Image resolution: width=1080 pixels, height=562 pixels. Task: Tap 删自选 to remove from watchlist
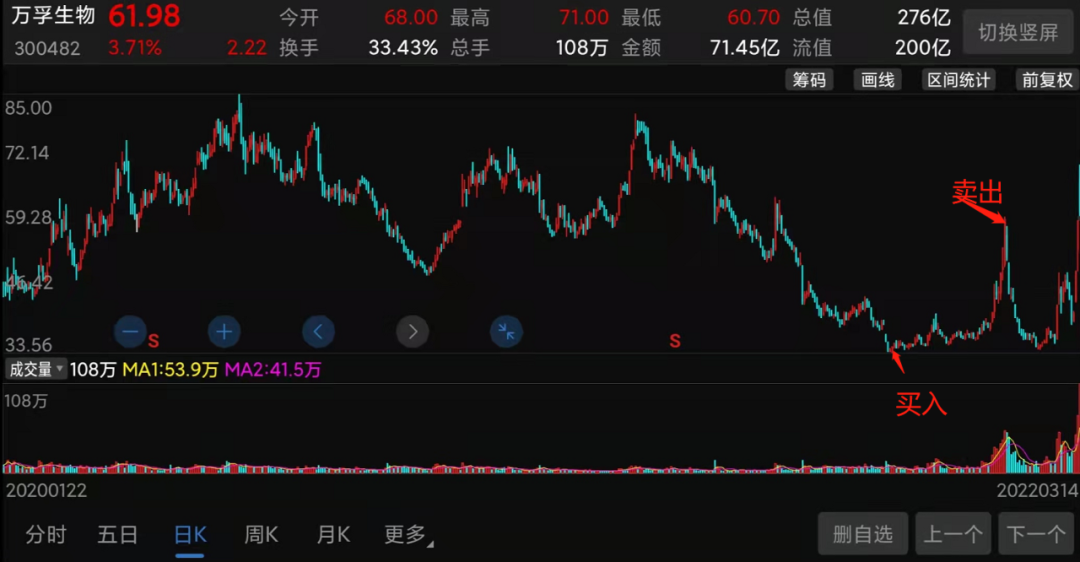click(863, 534)
